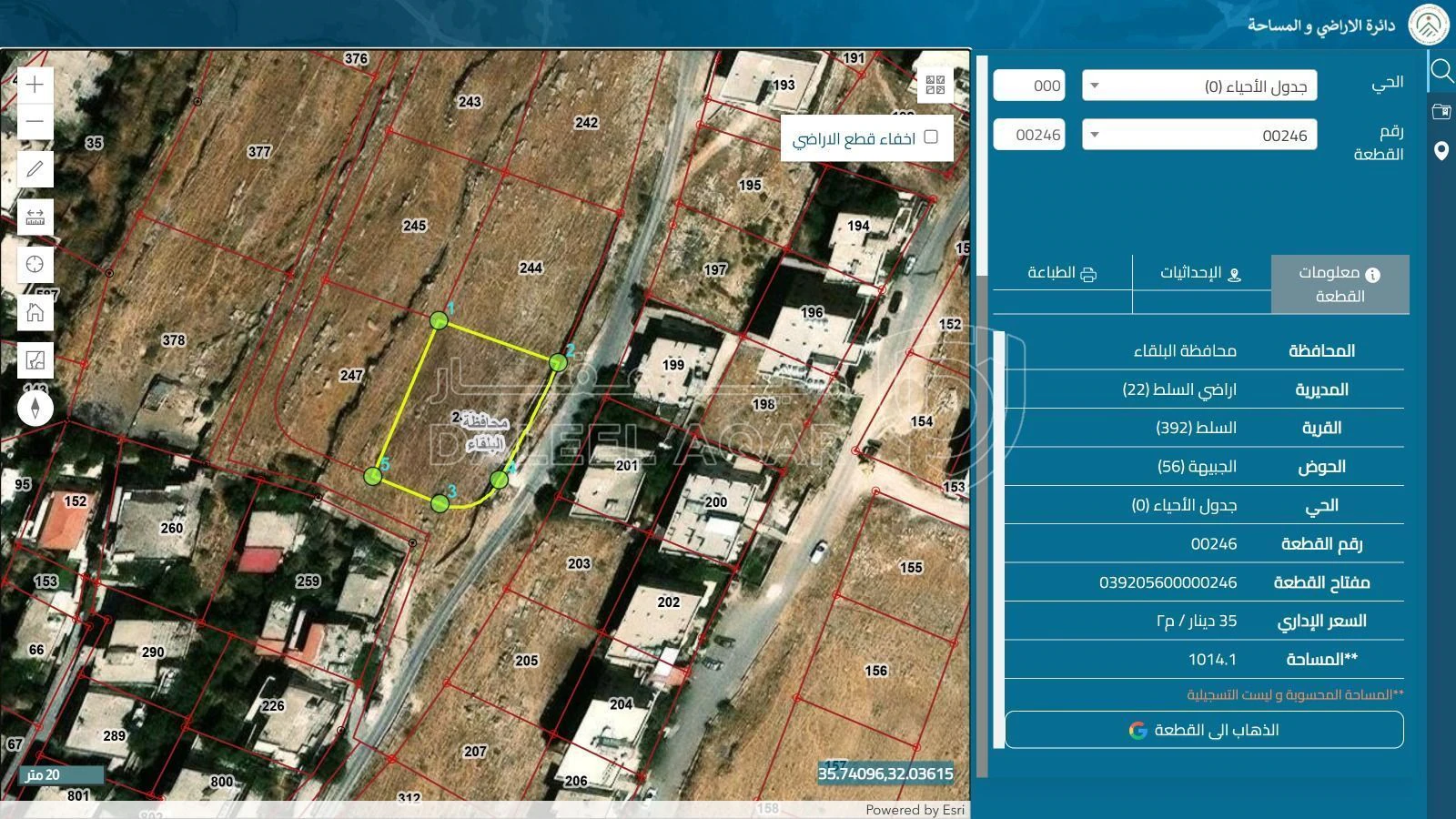The height and width of the screenshot is (819, 1456).
Task: Select parcel 245 on the map
Action: 414,226
